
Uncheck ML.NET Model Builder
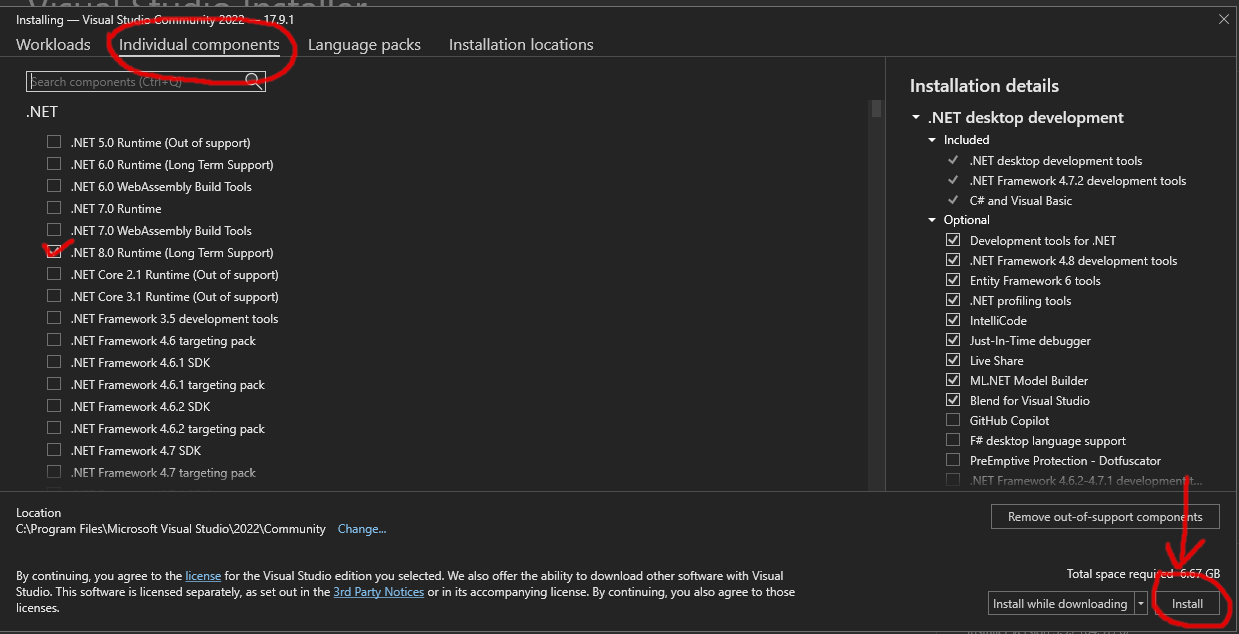953,380
